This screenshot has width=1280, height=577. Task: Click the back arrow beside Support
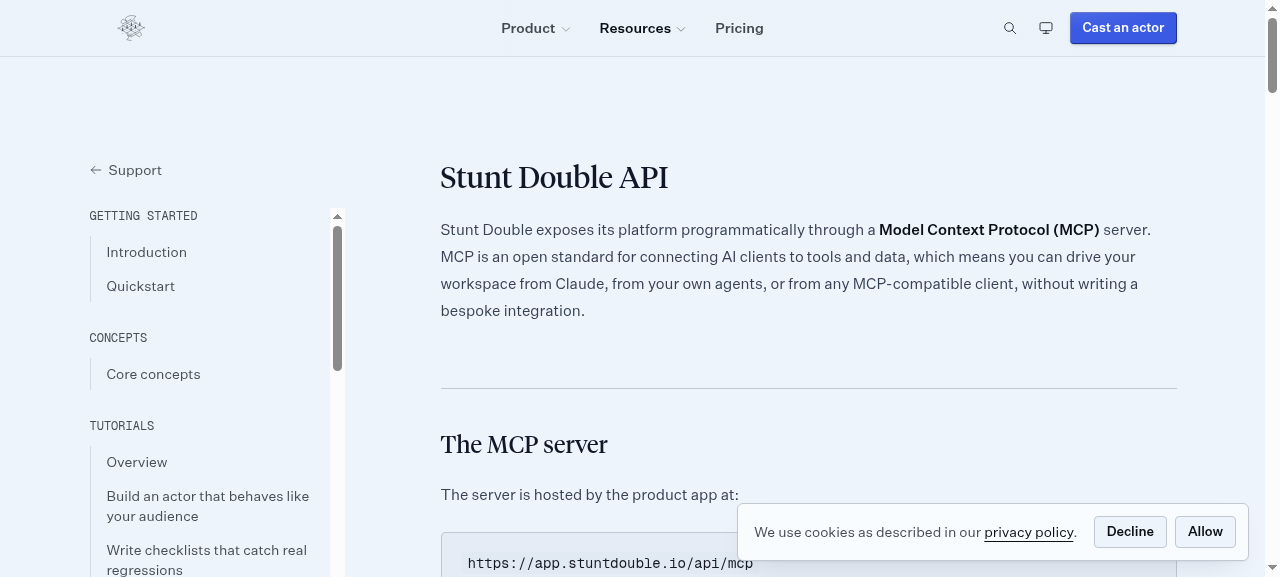96,170
